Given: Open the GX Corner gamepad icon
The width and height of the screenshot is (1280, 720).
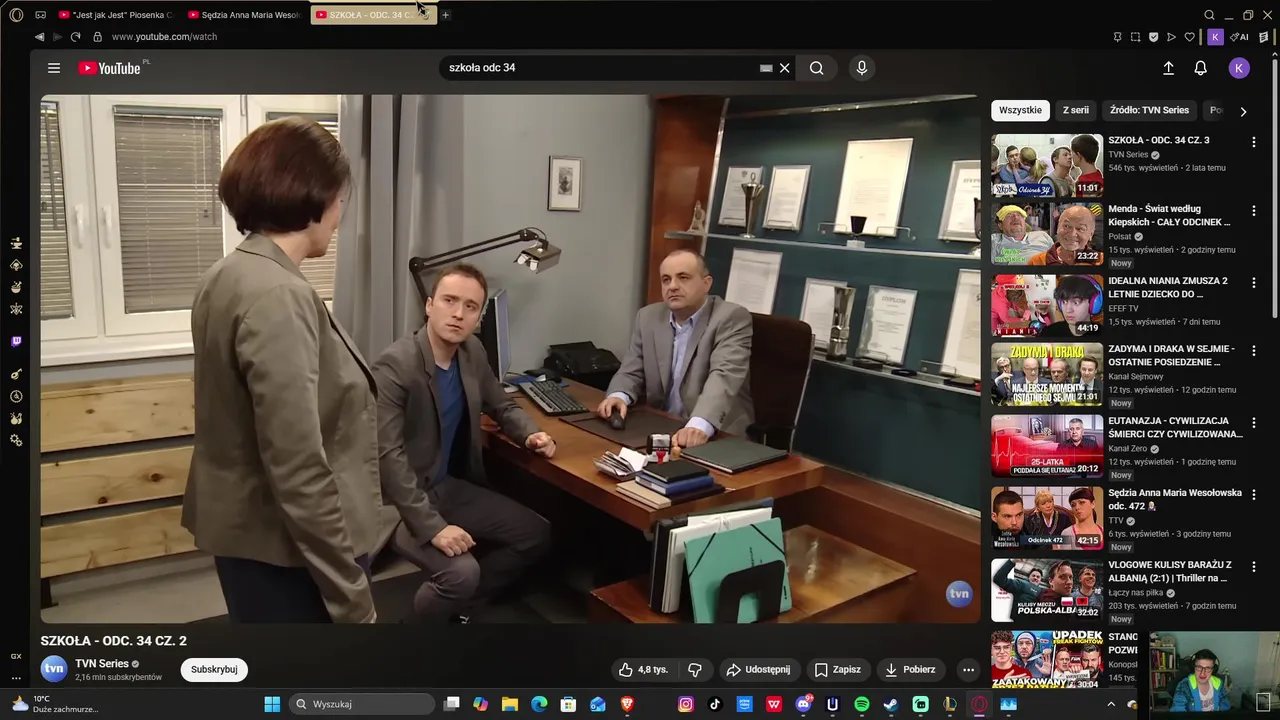Looking at the screenshot, I should (40, 15).
